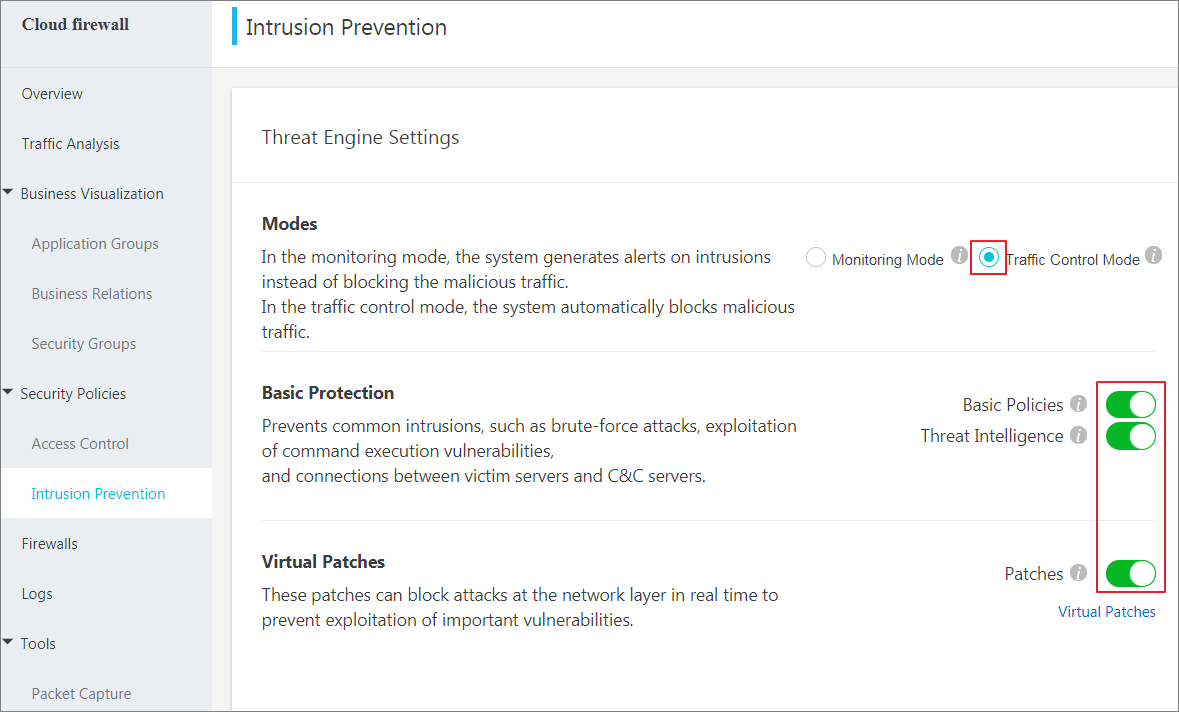This screenshot has width=1179, height=712.
Task: Open Access Control under Security Policies
Action: pyautogui.click(x=80, y=444)
